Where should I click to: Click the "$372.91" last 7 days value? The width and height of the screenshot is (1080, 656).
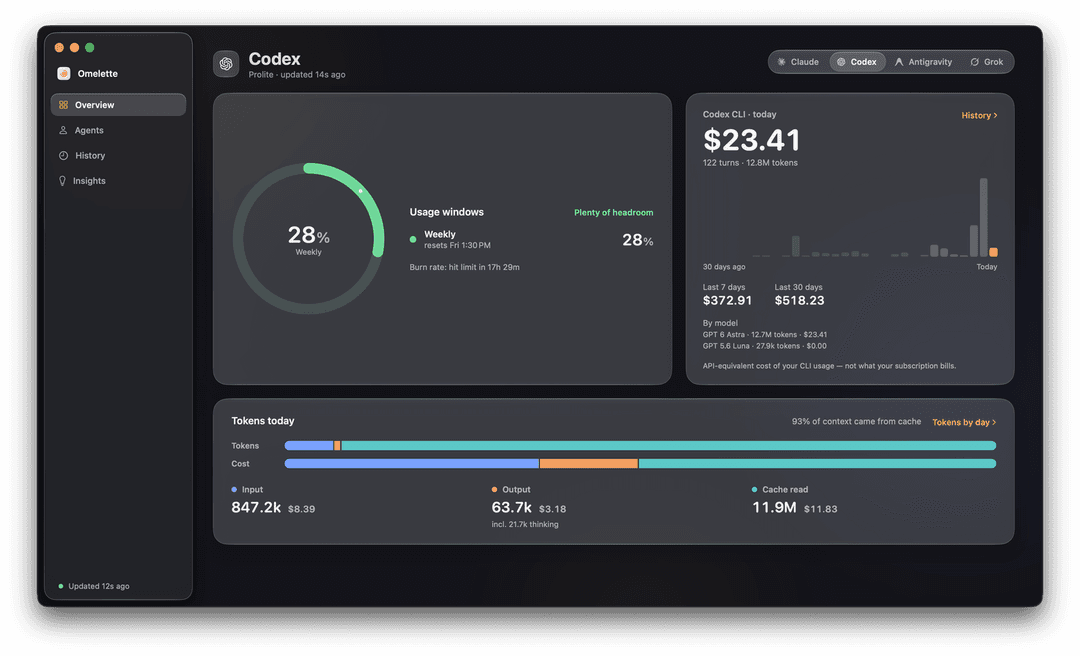click(x=727, y=300)
